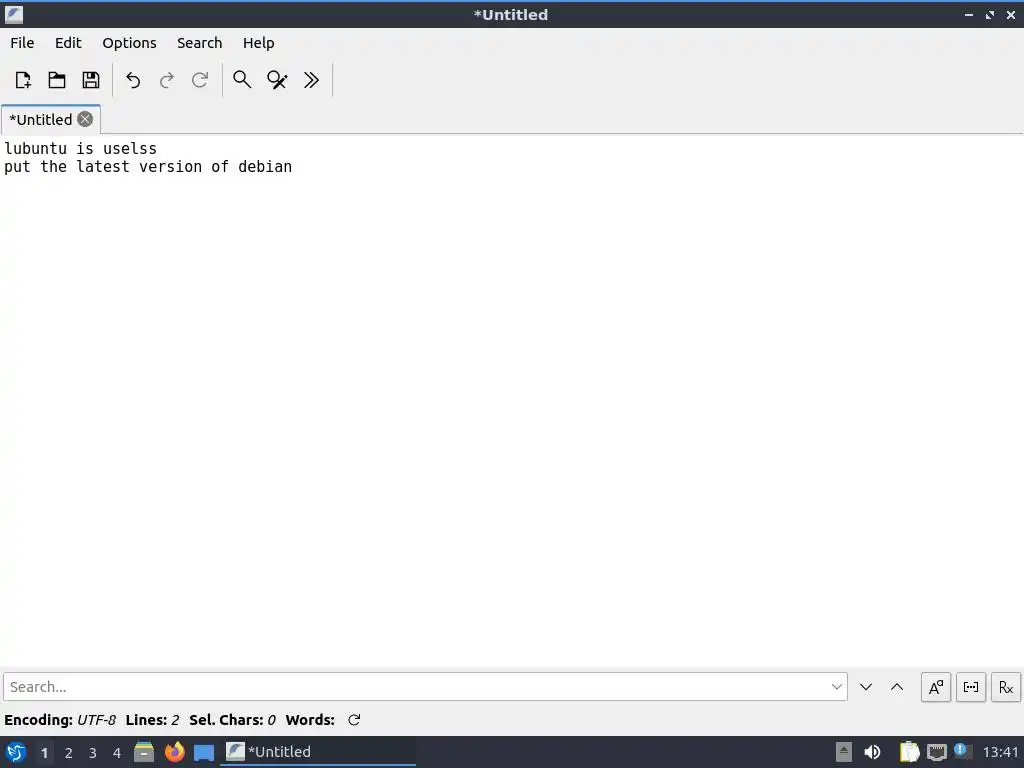Create a new document with toolbar icon
The image size is (1024, 768).
[x=23, y=80]
